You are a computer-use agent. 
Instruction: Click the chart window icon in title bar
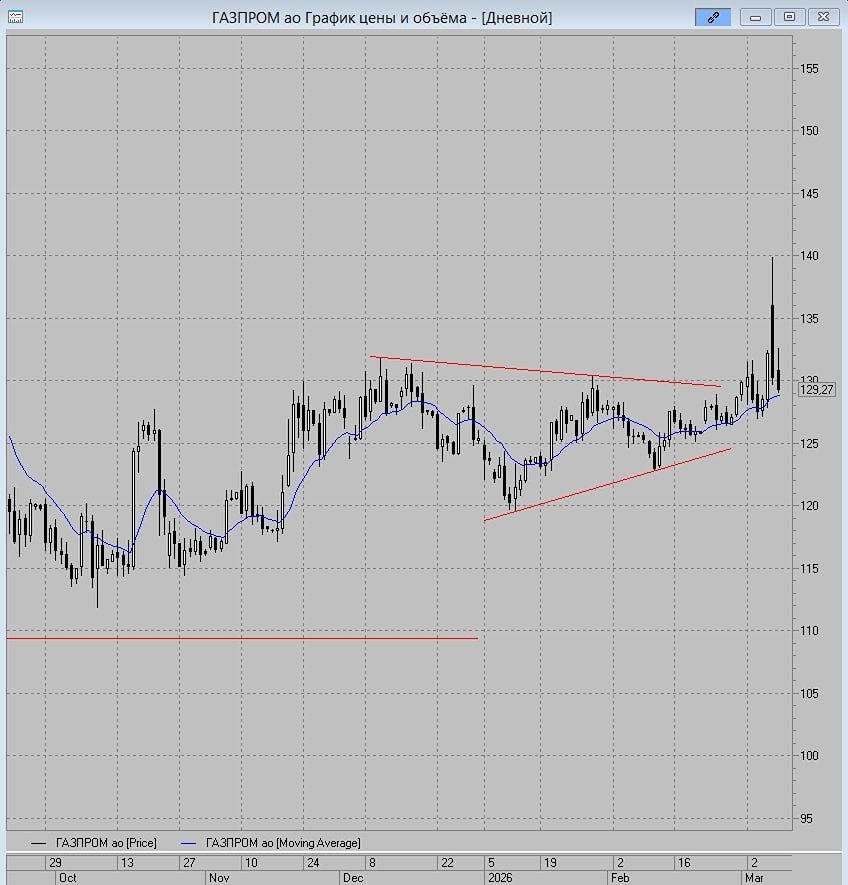pos(15,17)
